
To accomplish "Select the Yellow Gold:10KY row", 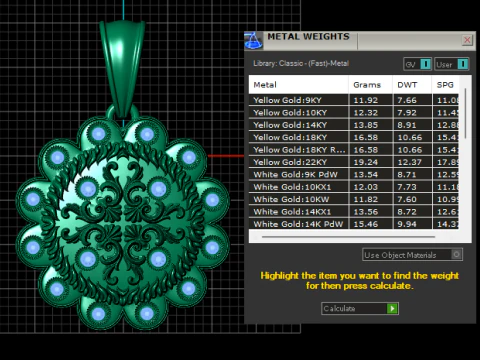I will 354,113.
